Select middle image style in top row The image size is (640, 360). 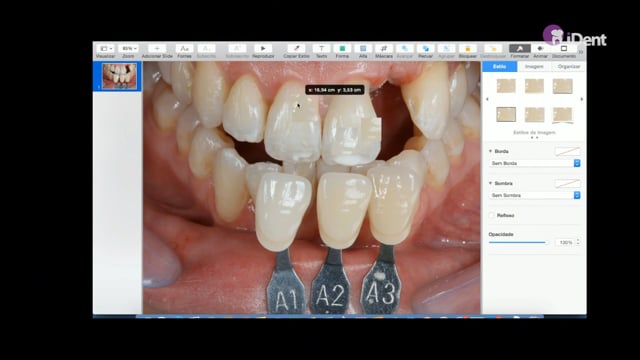pyautogui.click(x=534, y=86)
